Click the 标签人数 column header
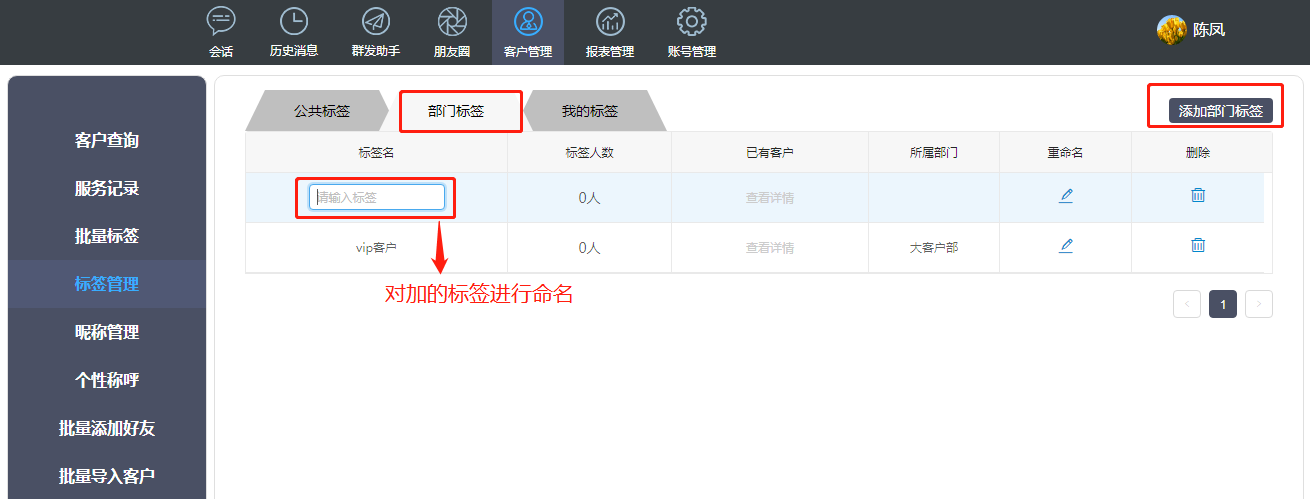The image size is (1310, 499). (x=590, y=153)
